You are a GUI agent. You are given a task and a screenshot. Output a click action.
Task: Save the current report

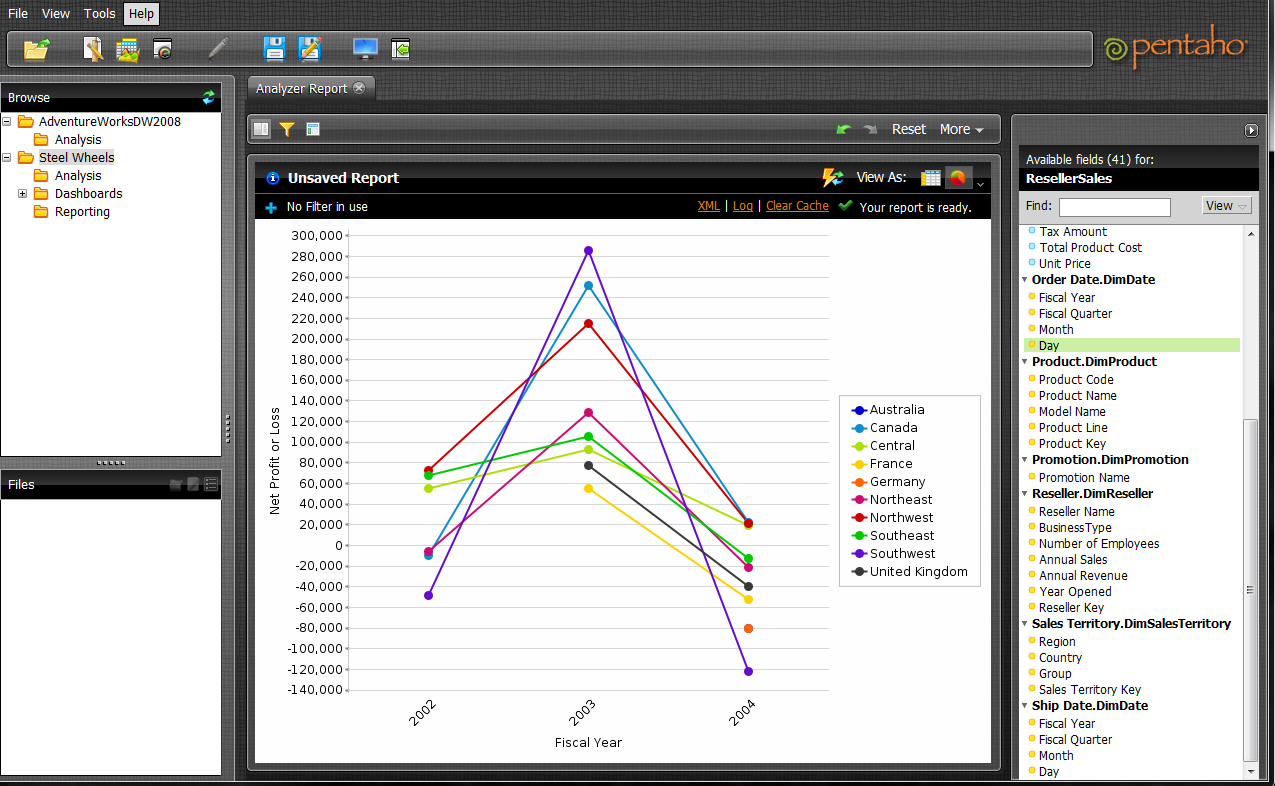pos(272,48)
